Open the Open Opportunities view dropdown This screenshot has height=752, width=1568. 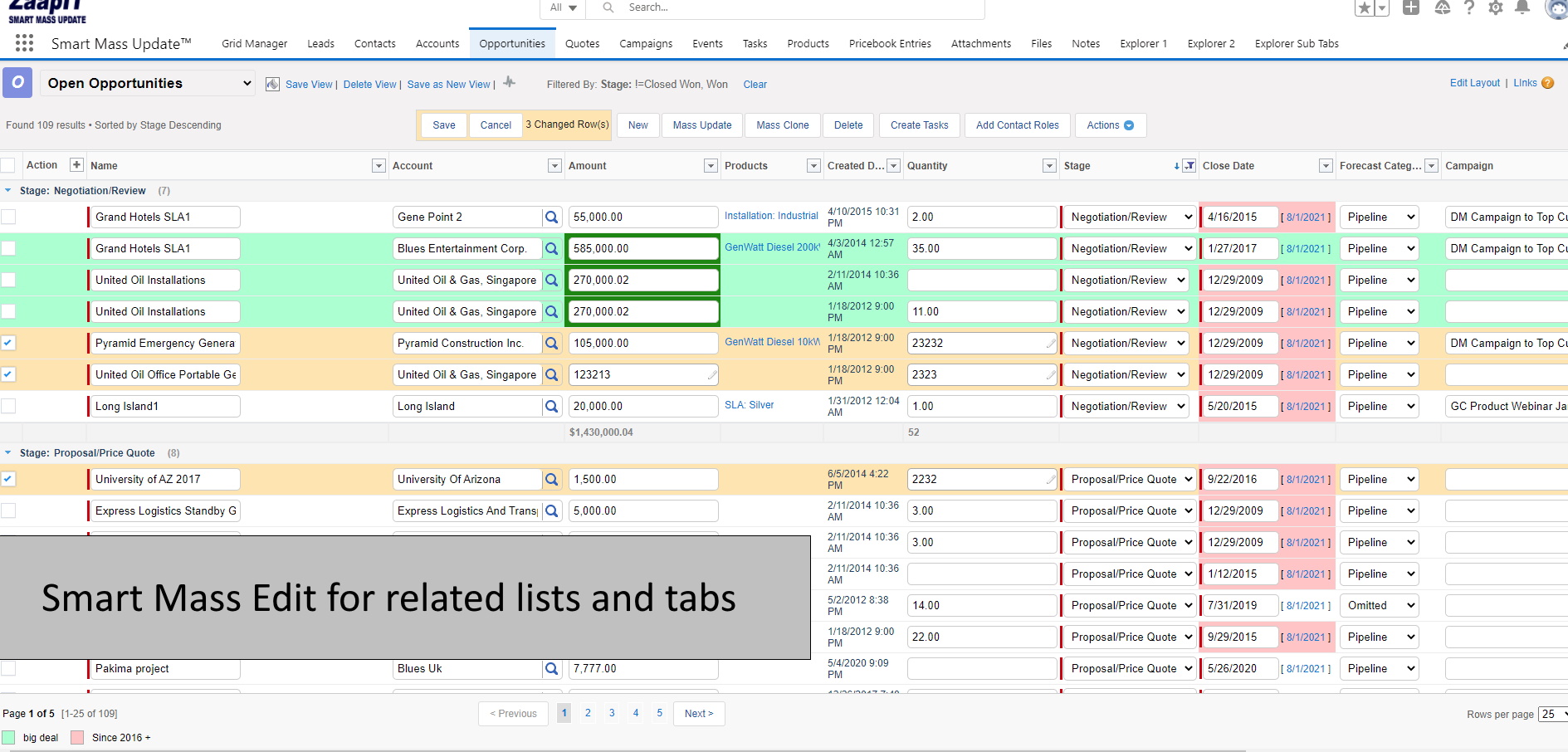click(149, 83)
